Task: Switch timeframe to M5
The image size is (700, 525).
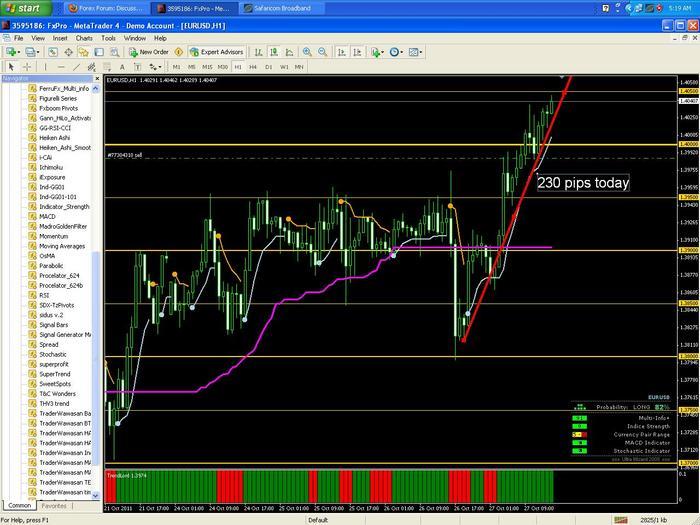Action: click(x=192, y=67)
